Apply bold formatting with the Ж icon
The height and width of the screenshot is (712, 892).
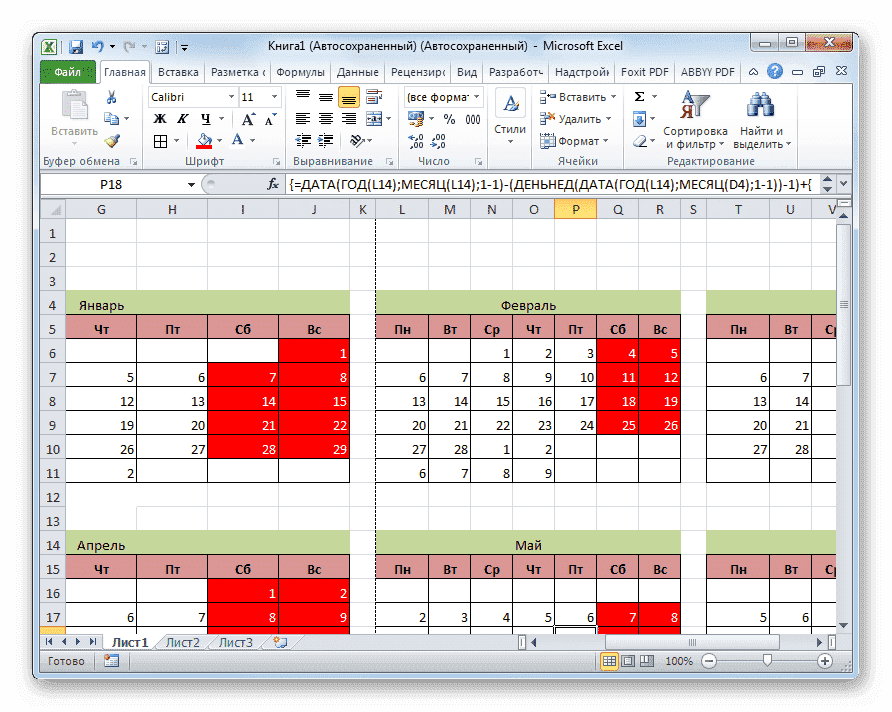click(160, 118)
